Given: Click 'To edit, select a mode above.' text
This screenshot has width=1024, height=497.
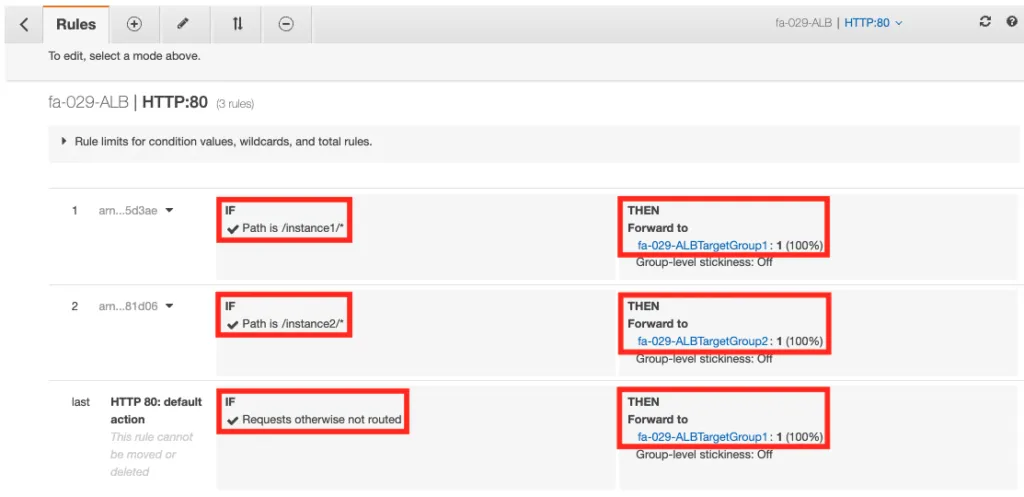Looking at the screenshot, I should [124, 56].
